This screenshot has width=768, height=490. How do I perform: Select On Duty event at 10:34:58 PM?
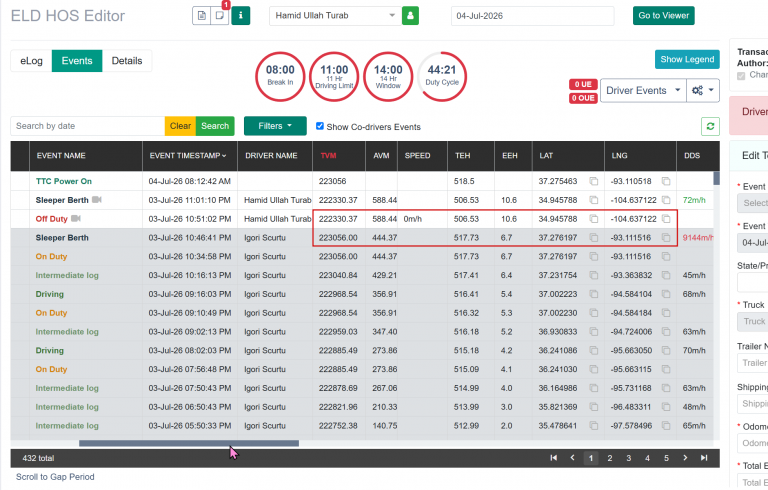(51, 256)
